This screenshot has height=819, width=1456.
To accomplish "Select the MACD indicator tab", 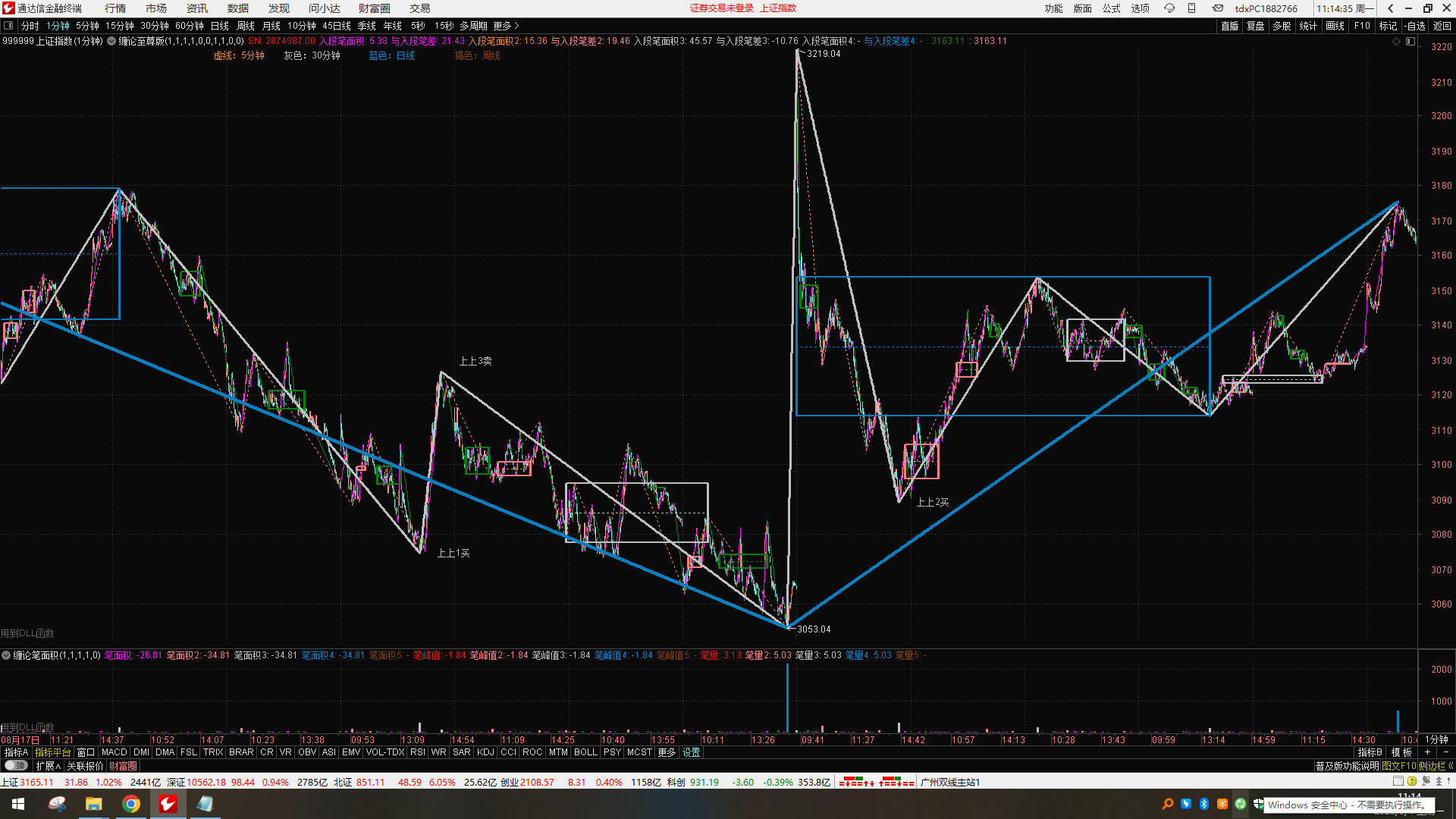I will (114, 752).
